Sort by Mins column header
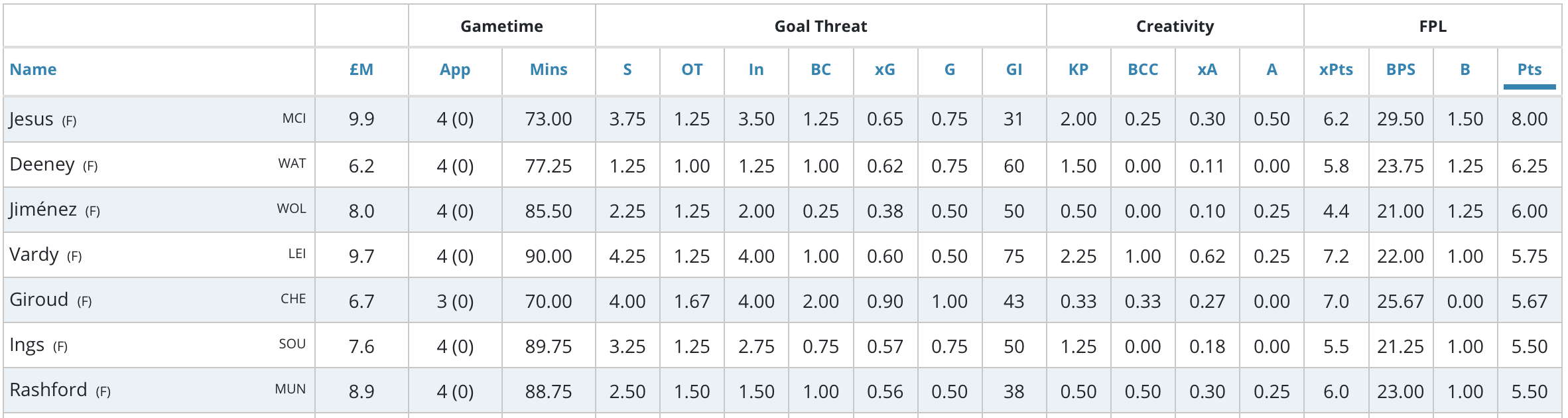The height and width of the screenshot is (418, 1568). (x=549, y=70)
